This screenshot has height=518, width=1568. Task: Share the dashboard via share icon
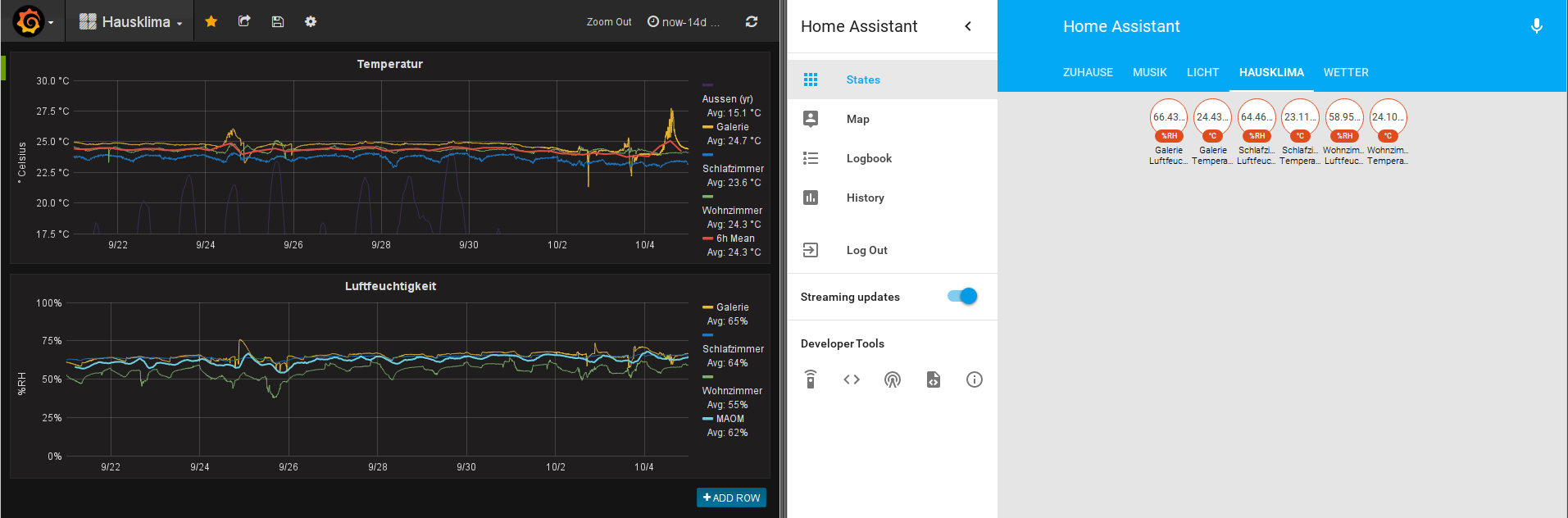click(x=244, y=21)
